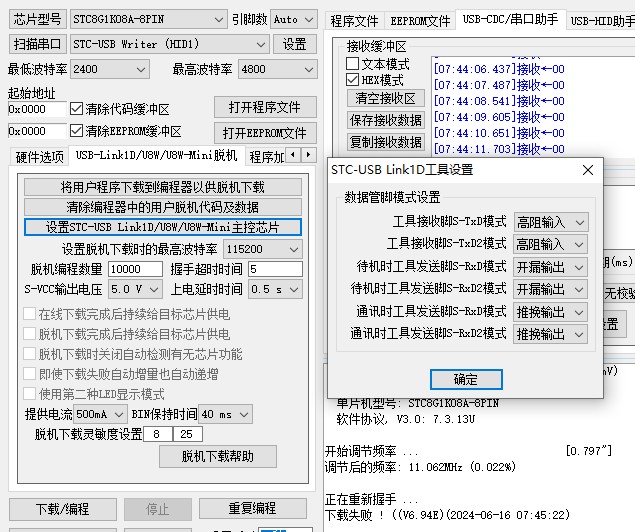Open the STC8G1K08A-8PIN chip model dropdown

148,19
